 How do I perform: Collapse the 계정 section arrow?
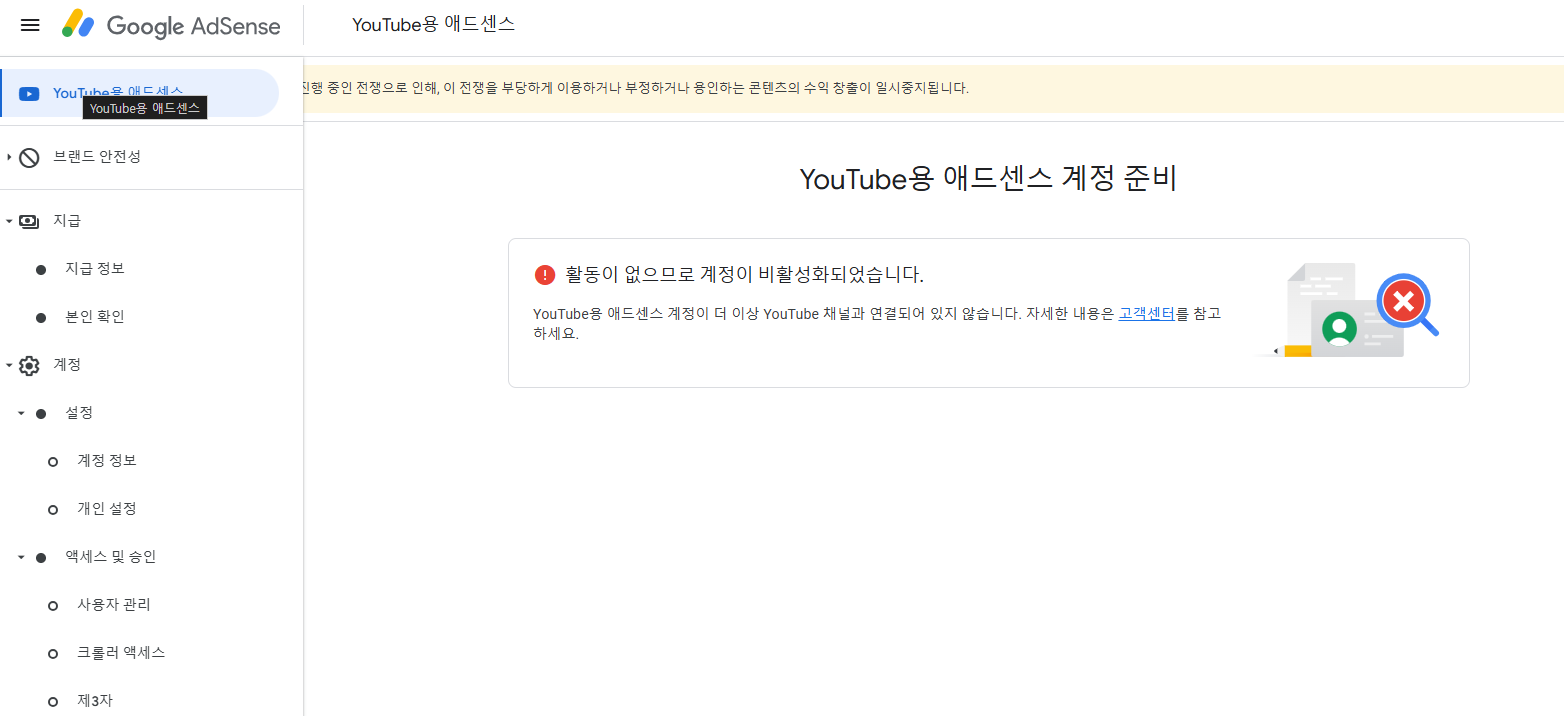(x=9, y=365)
